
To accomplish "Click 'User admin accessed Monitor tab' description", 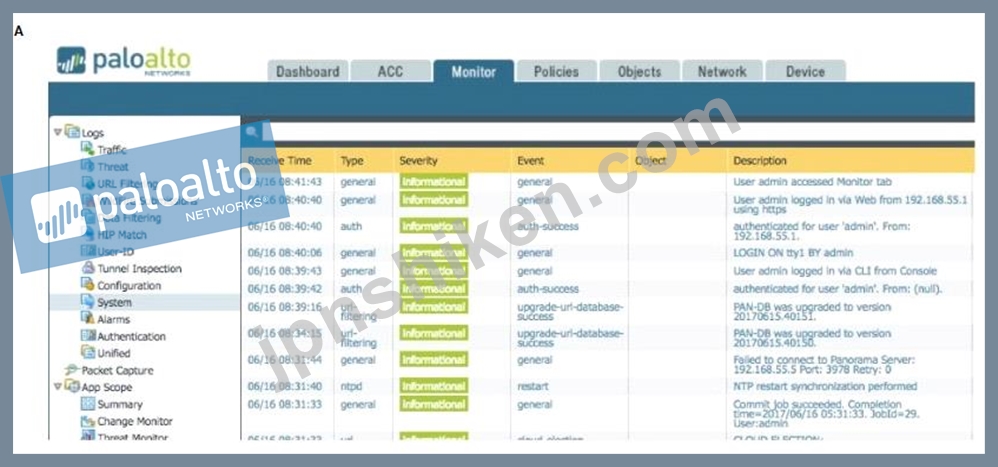I will click(x=813, y=182).
